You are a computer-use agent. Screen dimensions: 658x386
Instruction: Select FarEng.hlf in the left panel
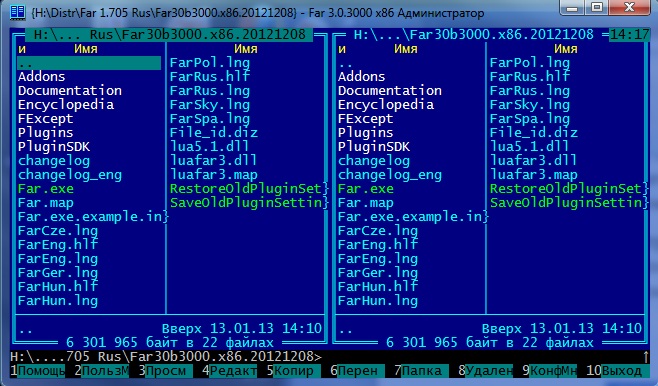tap(57, 245)
